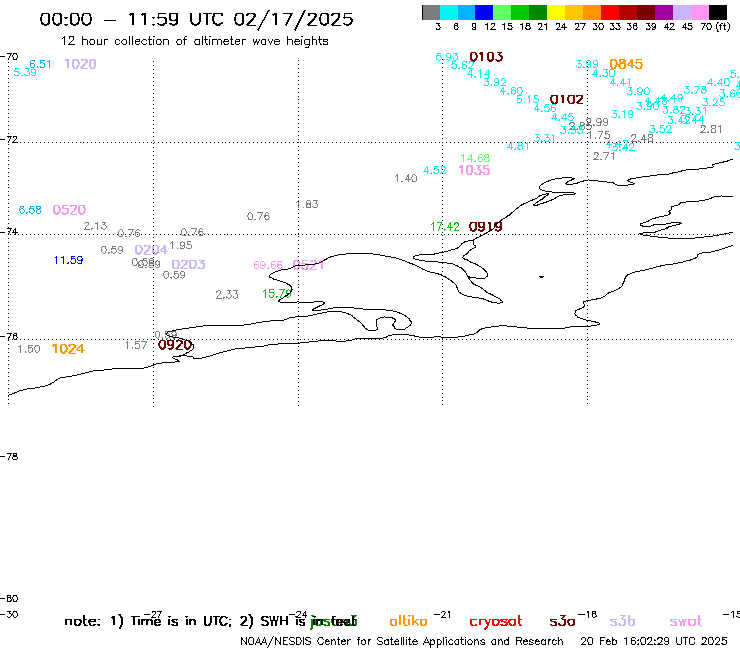
Task: Click the '(ft)' unit label in legend
Action: (723, 27)
